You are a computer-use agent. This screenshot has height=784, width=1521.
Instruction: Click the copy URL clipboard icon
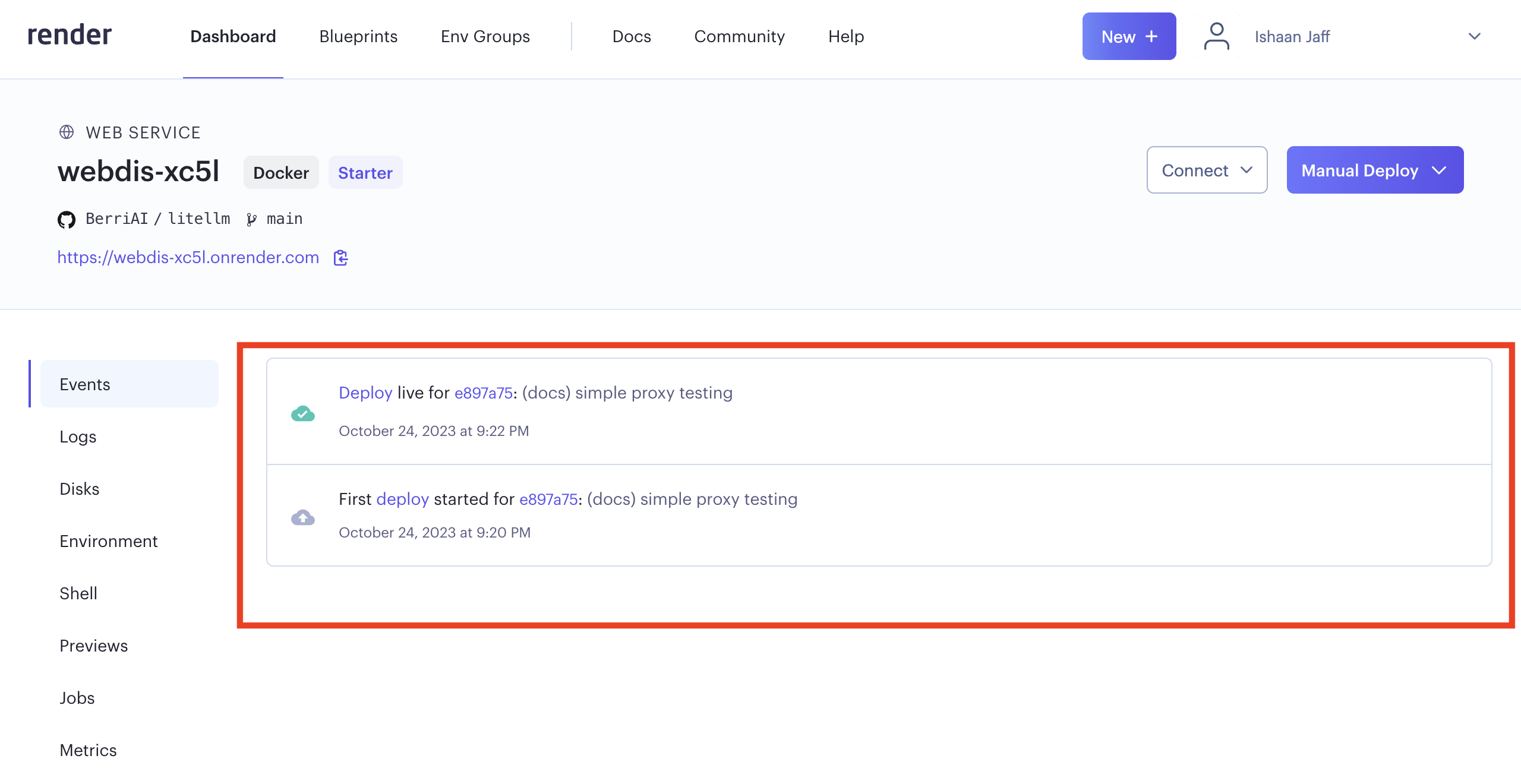coord(340,258)
